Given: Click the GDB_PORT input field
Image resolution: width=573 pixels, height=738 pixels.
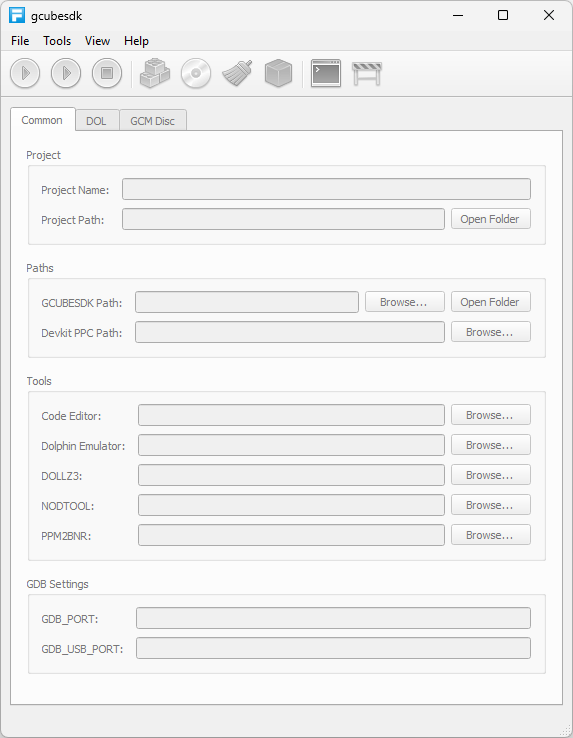Looking at the screenshot, I should click(333, 618).
